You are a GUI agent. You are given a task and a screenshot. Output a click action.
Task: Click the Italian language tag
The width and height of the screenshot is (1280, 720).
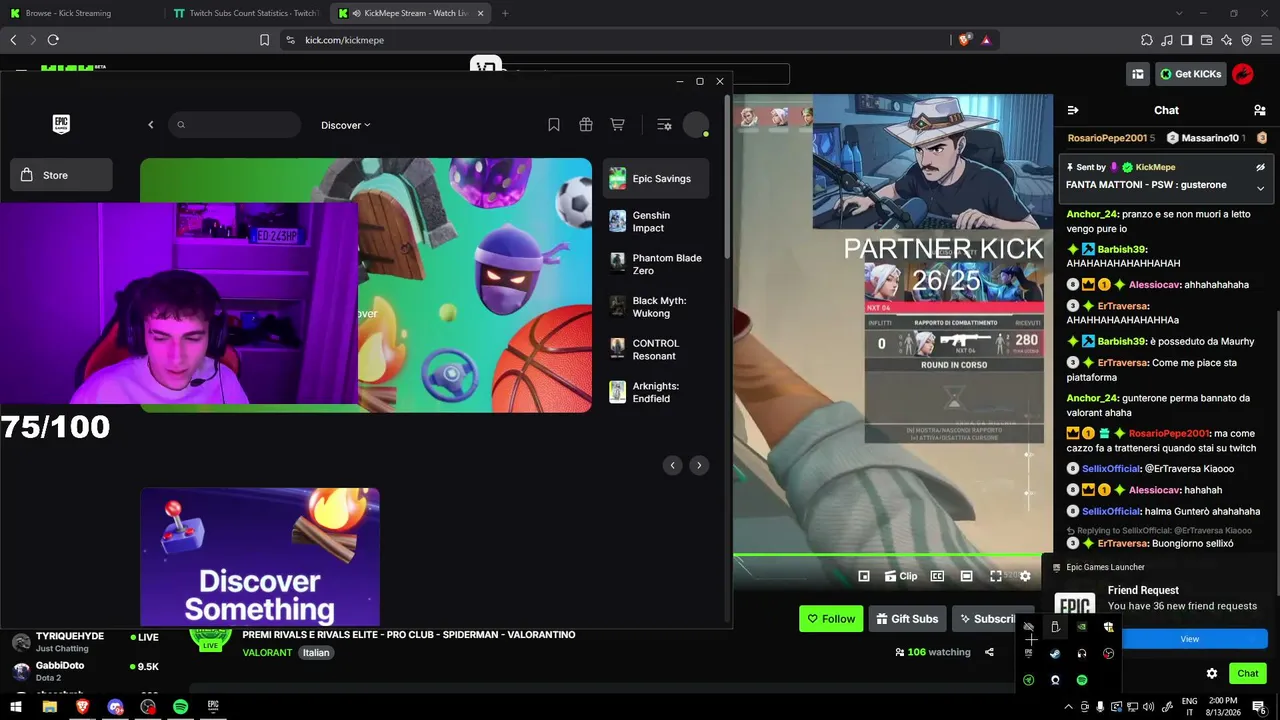click(x=316, y=652)
